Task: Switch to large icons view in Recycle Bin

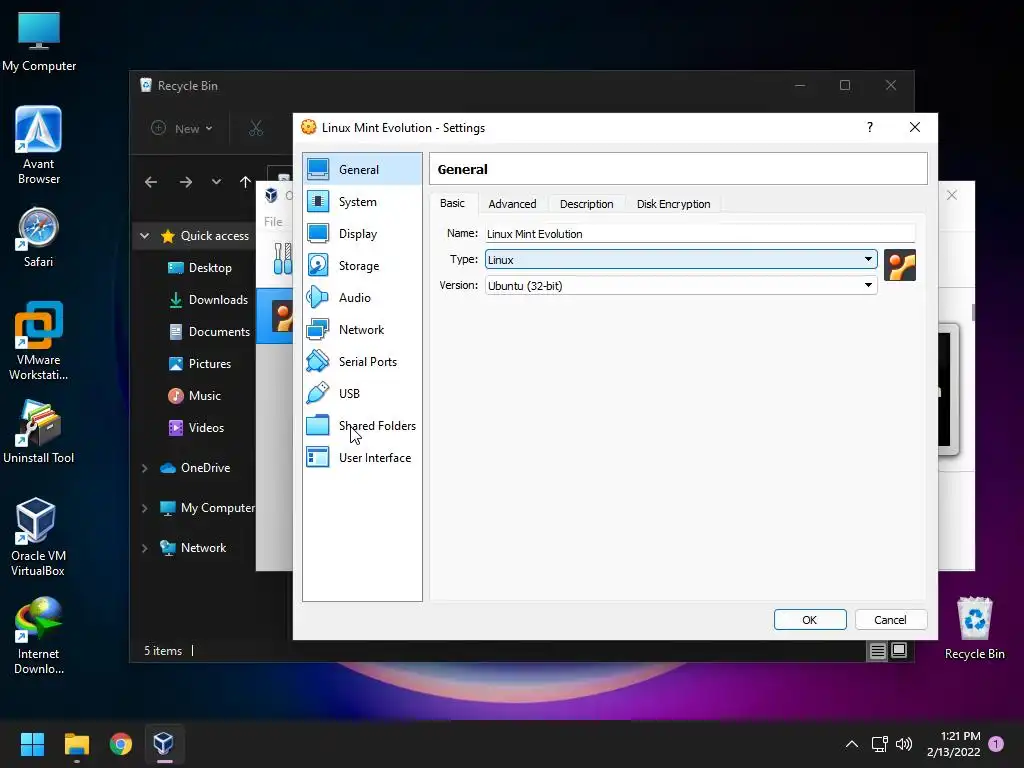Action: click(899, 650)
